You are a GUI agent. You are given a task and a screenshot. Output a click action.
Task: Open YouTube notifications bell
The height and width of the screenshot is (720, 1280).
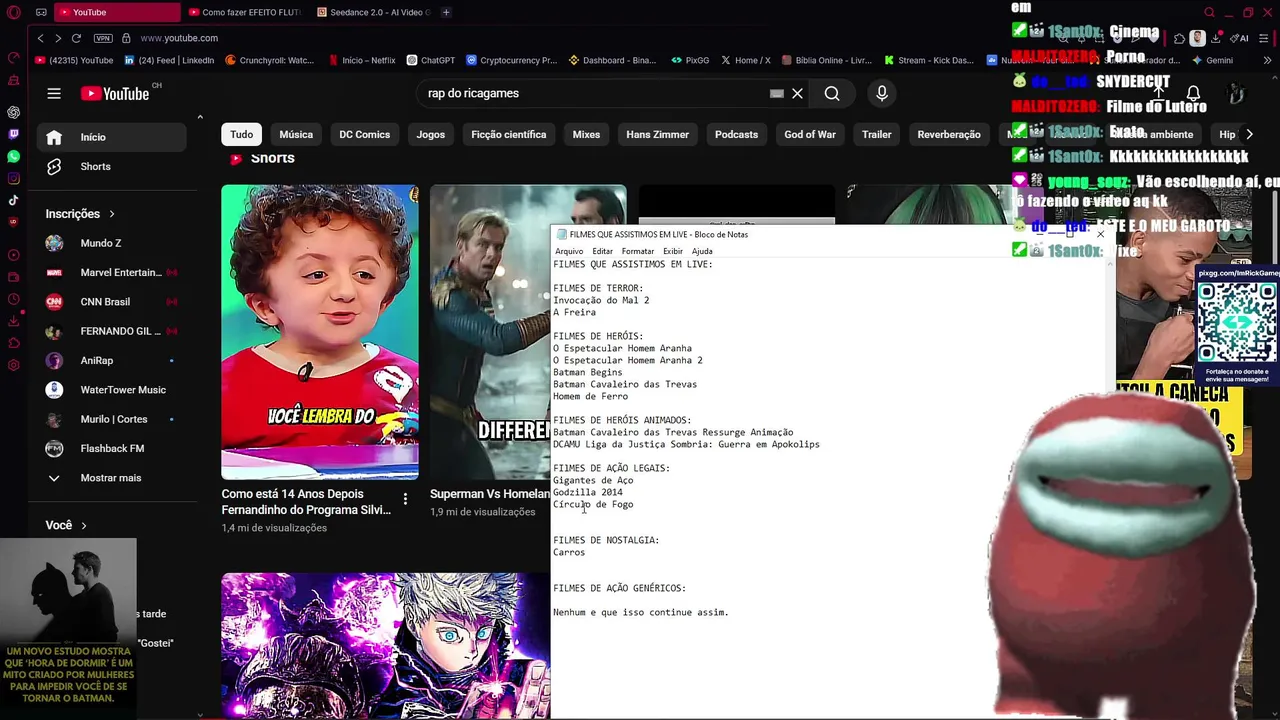(1193, 93)
